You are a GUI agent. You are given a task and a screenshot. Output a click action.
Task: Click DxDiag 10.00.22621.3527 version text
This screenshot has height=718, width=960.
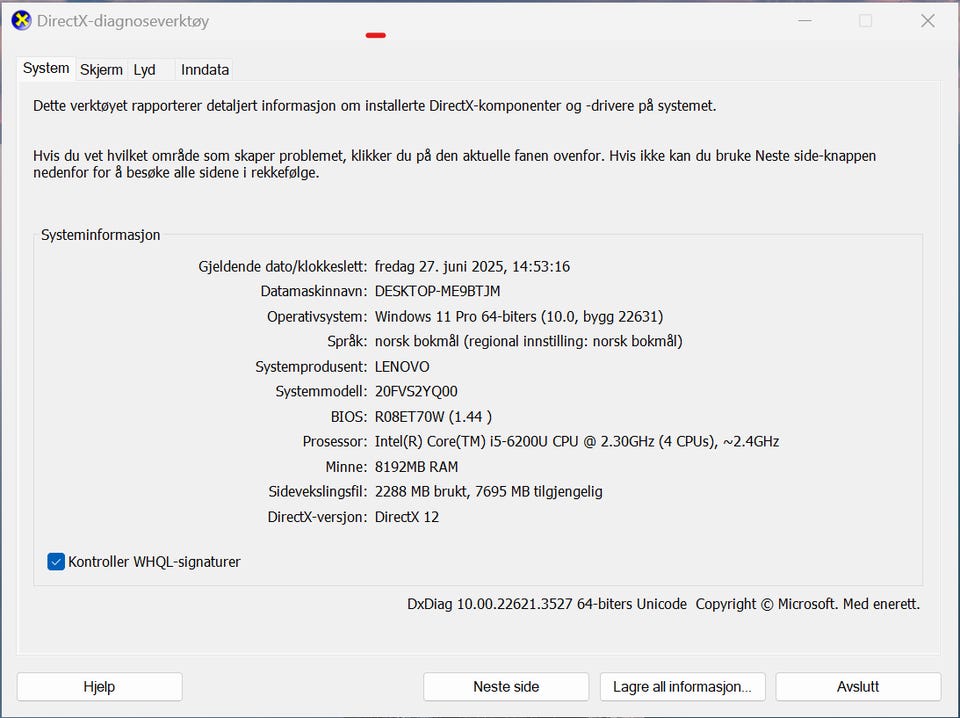click(x=547, y=604)
